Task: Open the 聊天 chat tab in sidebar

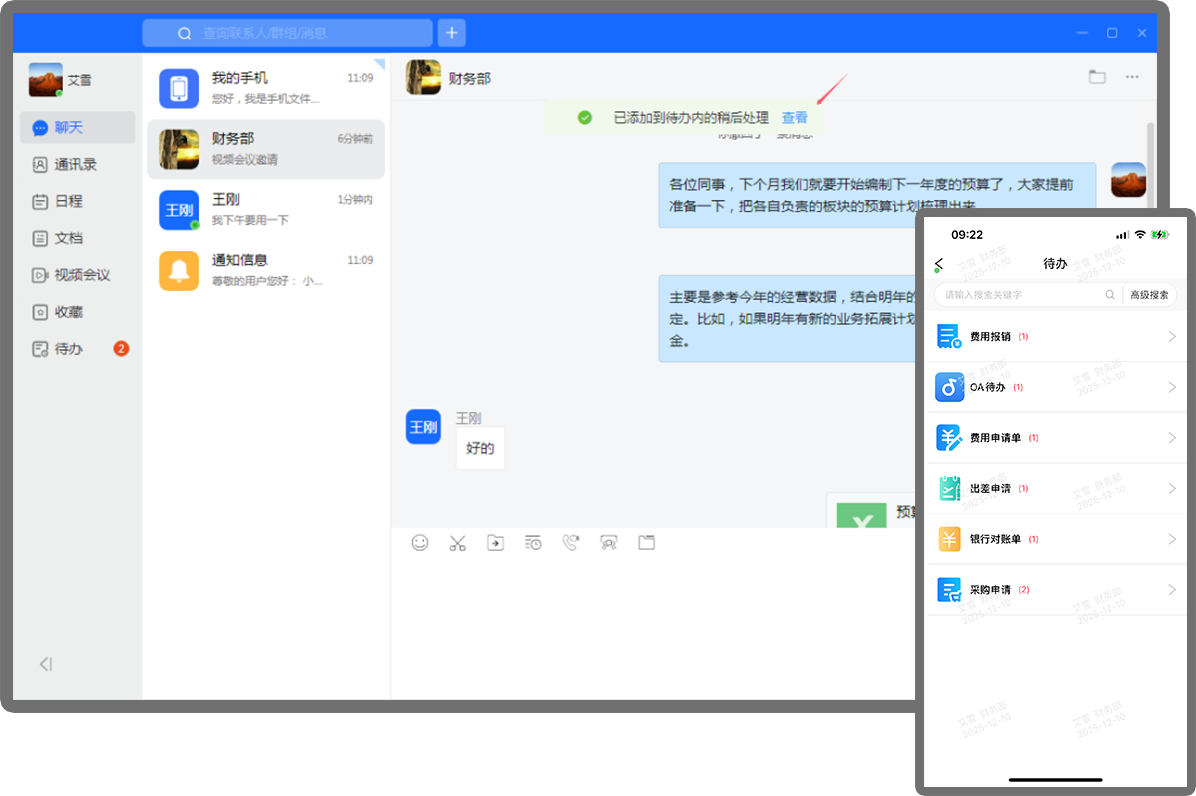Action: (x=77, y=127)
